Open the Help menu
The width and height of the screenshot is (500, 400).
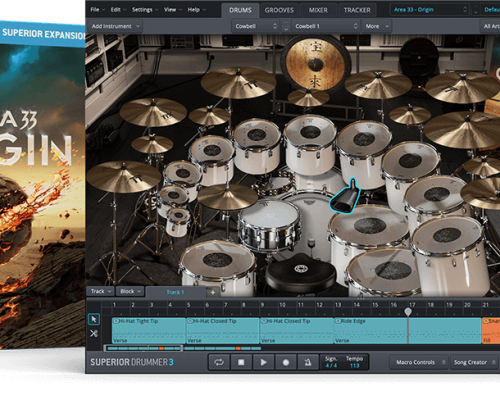[x=196, y=10]
